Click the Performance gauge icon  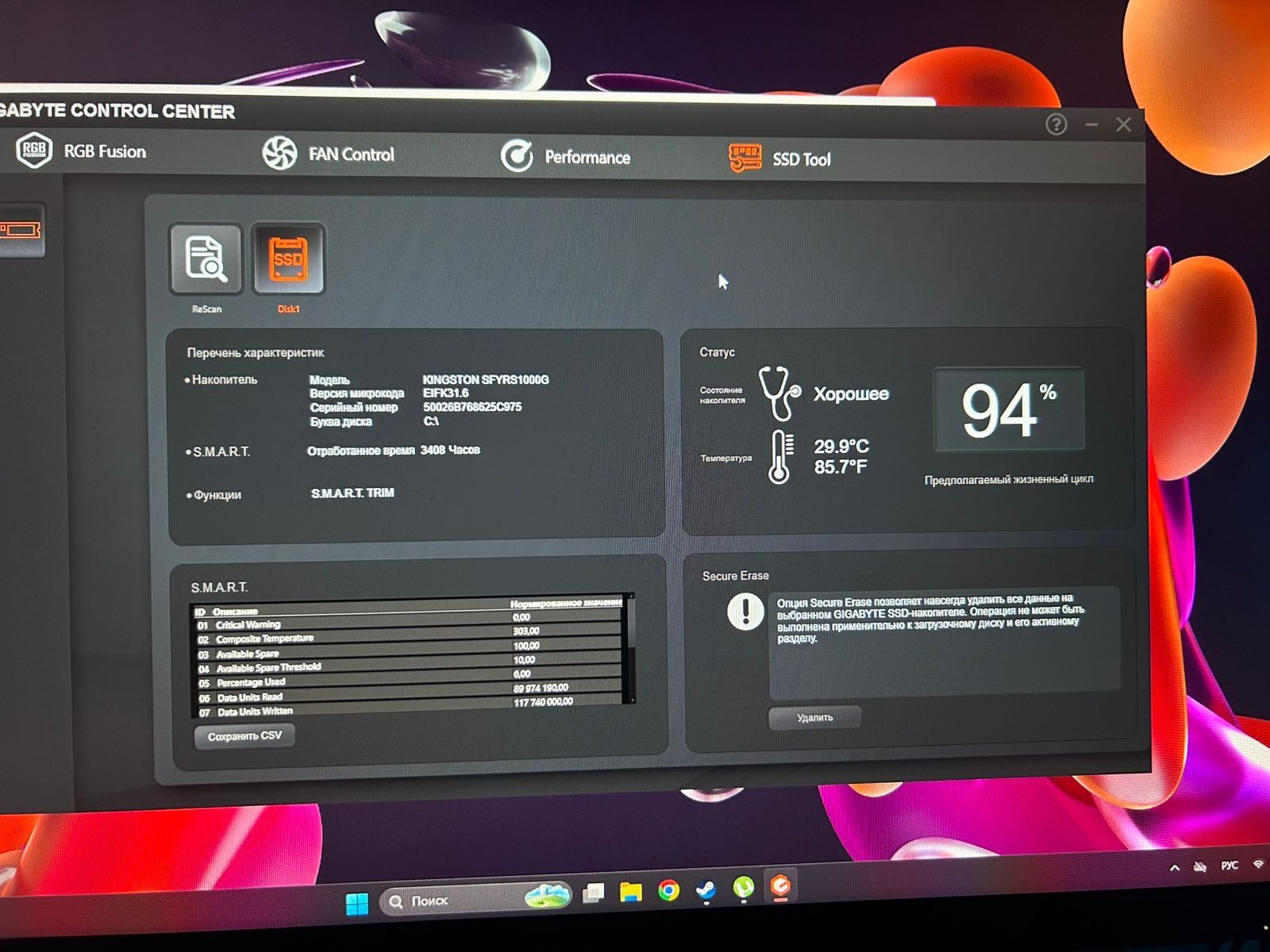click(x=517, y=156)
